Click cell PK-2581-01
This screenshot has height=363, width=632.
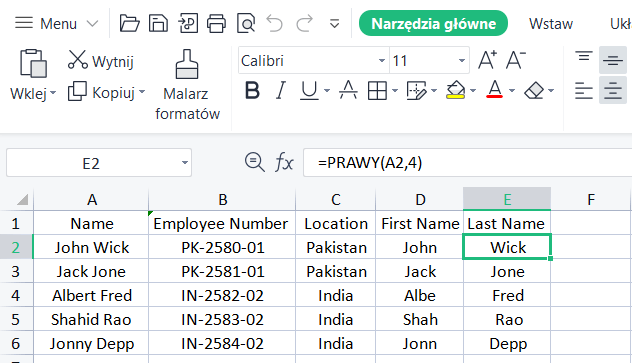click(x=222, y=272)
